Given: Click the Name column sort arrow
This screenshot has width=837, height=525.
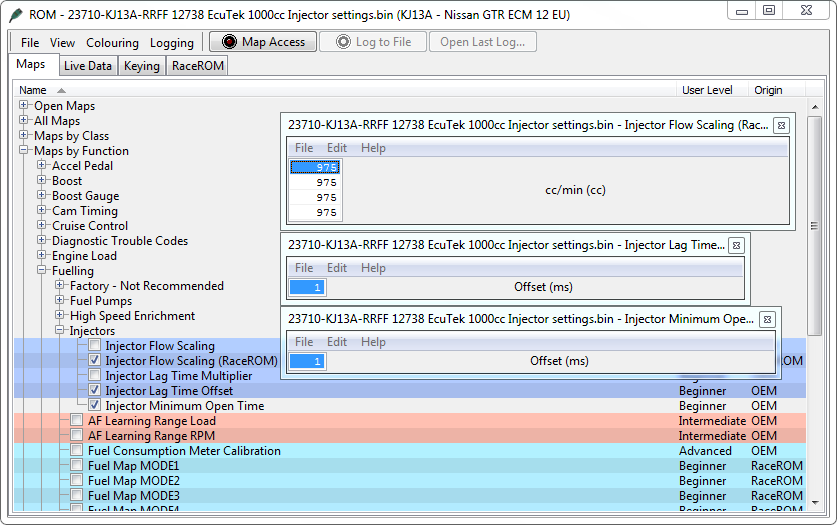Looking at the screenshot, I should [x=61, y=91].
